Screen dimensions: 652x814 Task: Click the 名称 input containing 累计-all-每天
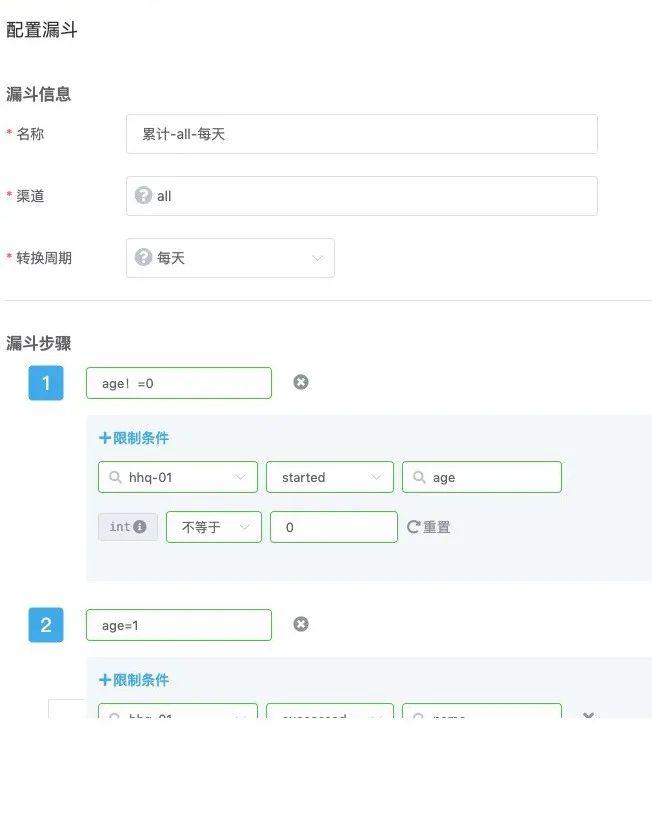(x=360, y=133)
